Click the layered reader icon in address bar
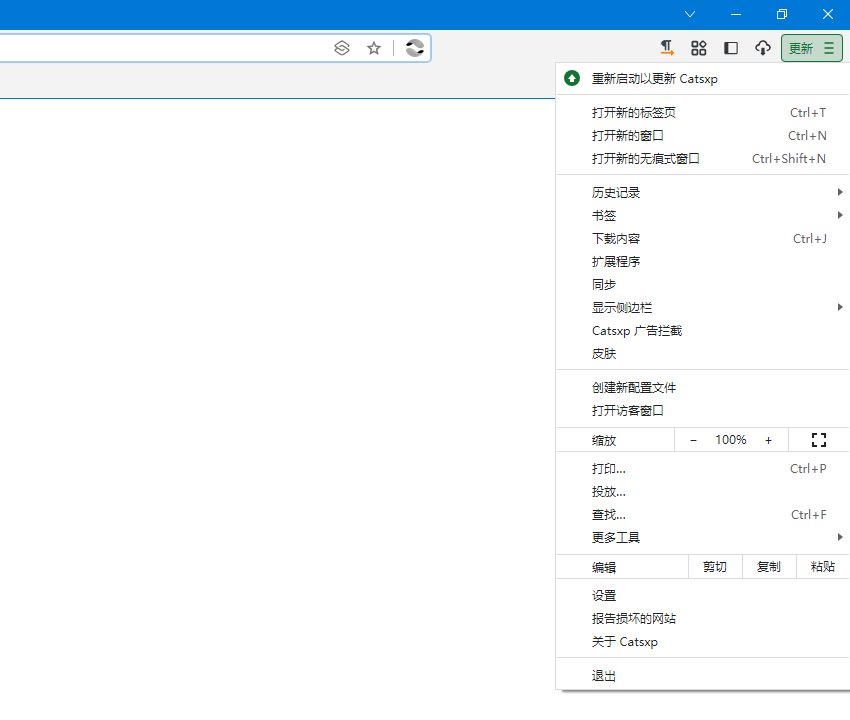The width and height of the screenshot is (850, 720). click(x=342, y=48)
